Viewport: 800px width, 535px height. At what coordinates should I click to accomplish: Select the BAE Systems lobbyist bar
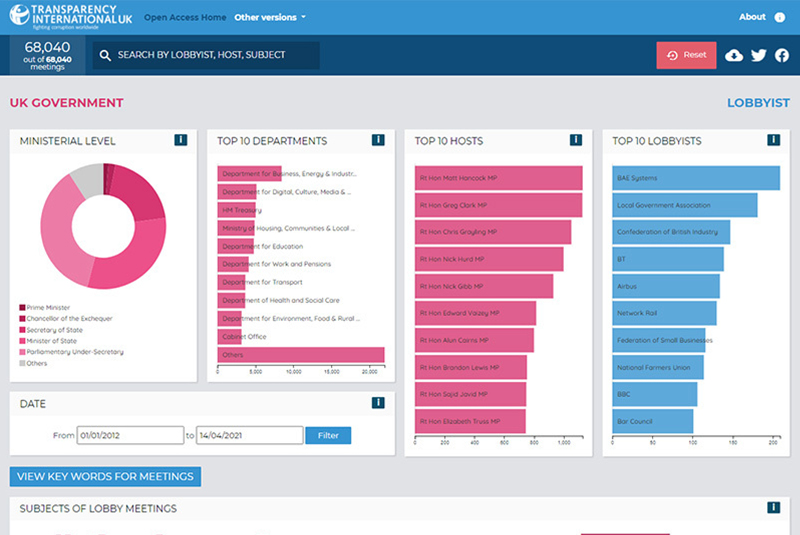[696, 178]
